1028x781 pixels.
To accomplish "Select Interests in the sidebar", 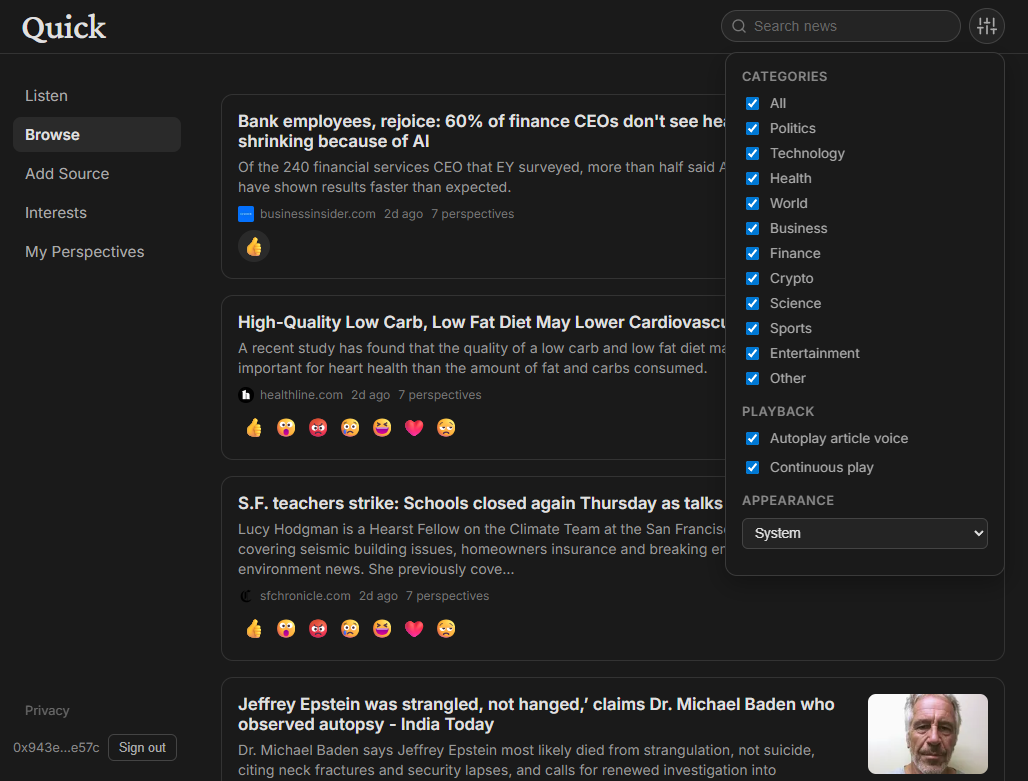I will (x=56, y=212).
